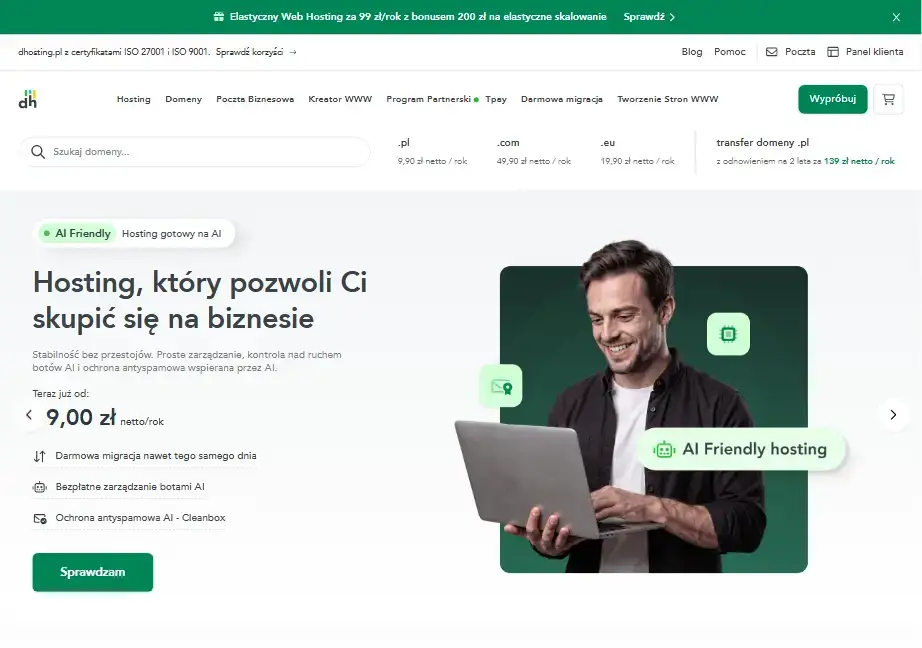
Task: Click the mail certificate icon on hero image
Action: pos(501,386)
